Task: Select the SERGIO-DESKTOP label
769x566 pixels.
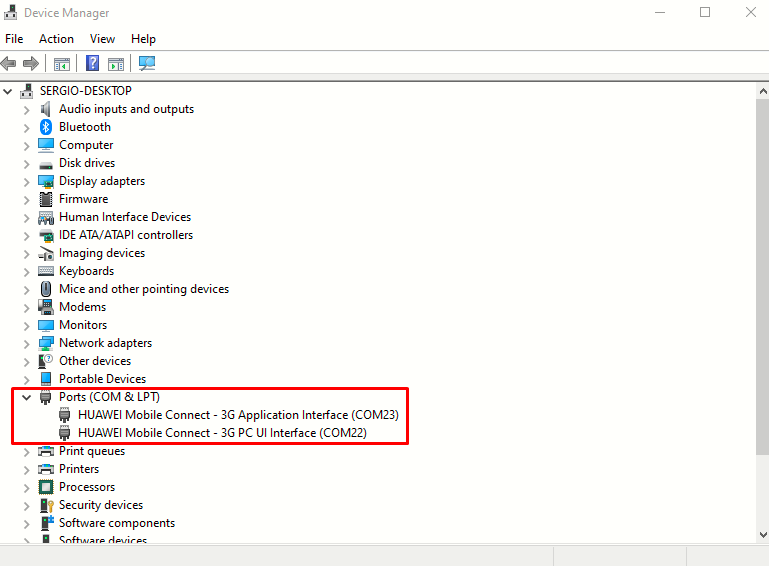Action: coord(86,91)
